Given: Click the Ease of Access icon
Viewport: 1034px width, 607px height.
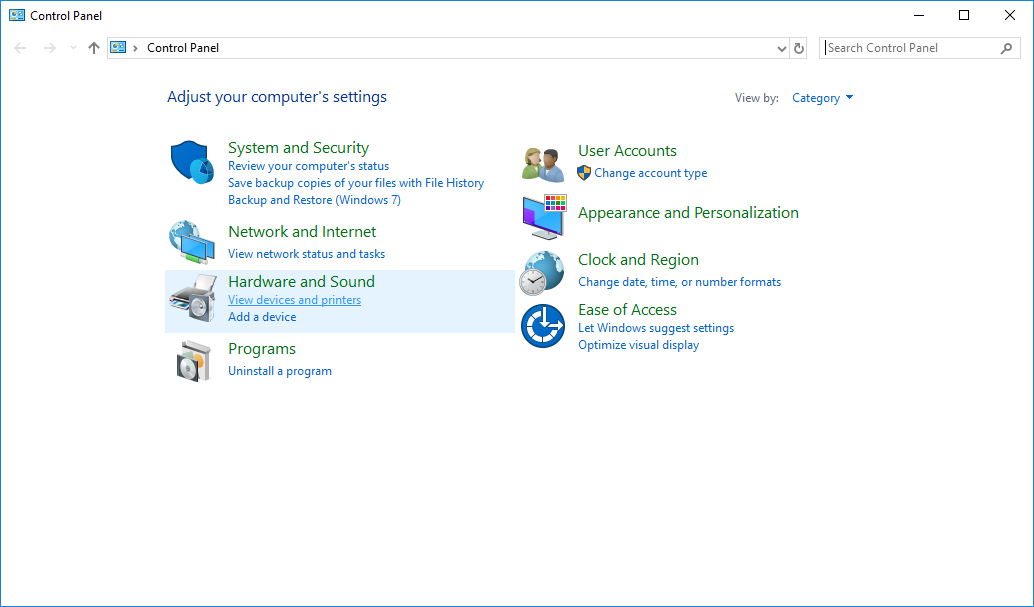Looking at the screenshot, I should coord(543,326).
